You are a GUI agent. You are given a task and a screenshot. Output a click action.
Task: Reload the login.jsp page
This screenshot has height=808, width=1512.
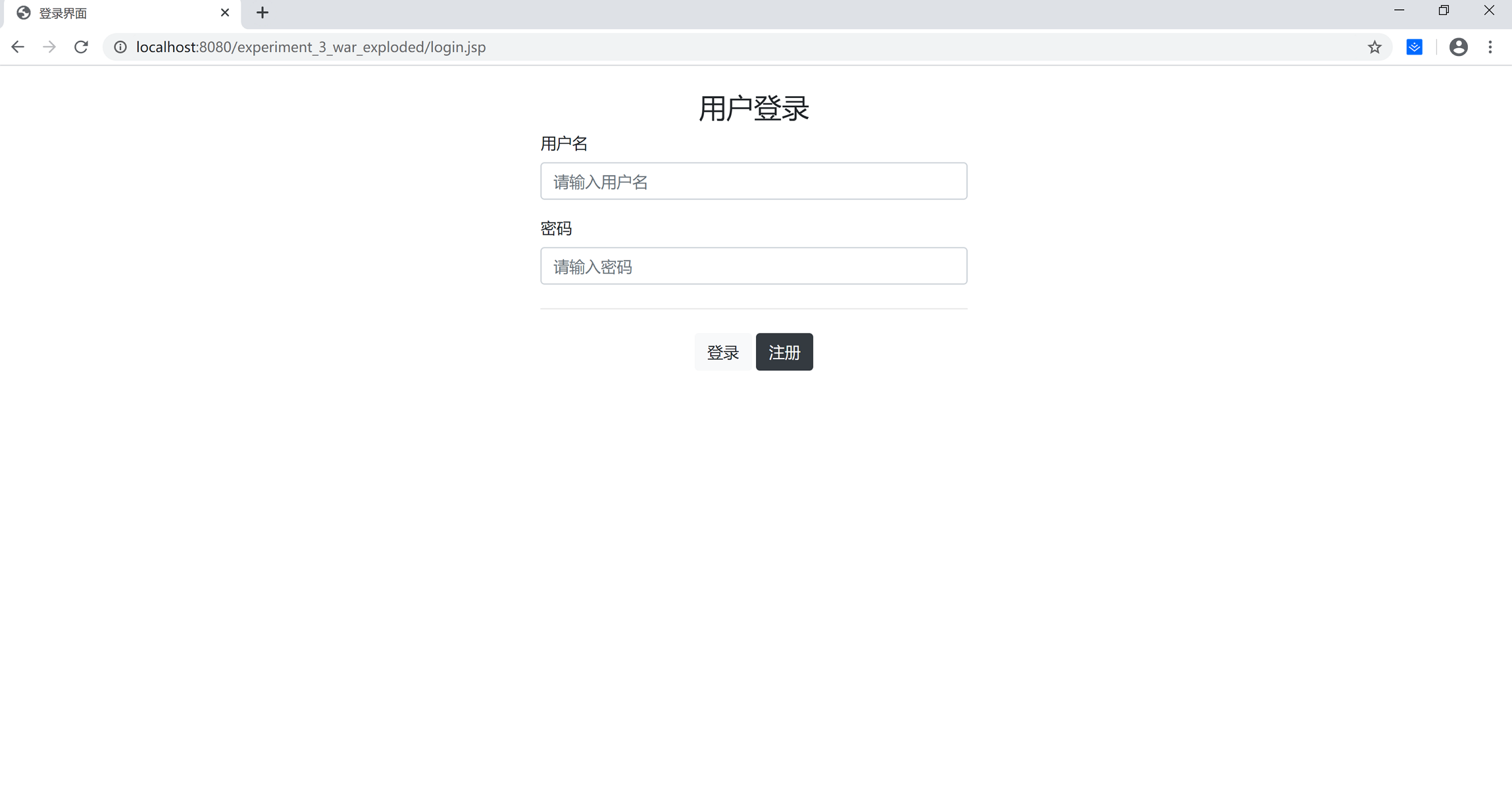point(81,47)
